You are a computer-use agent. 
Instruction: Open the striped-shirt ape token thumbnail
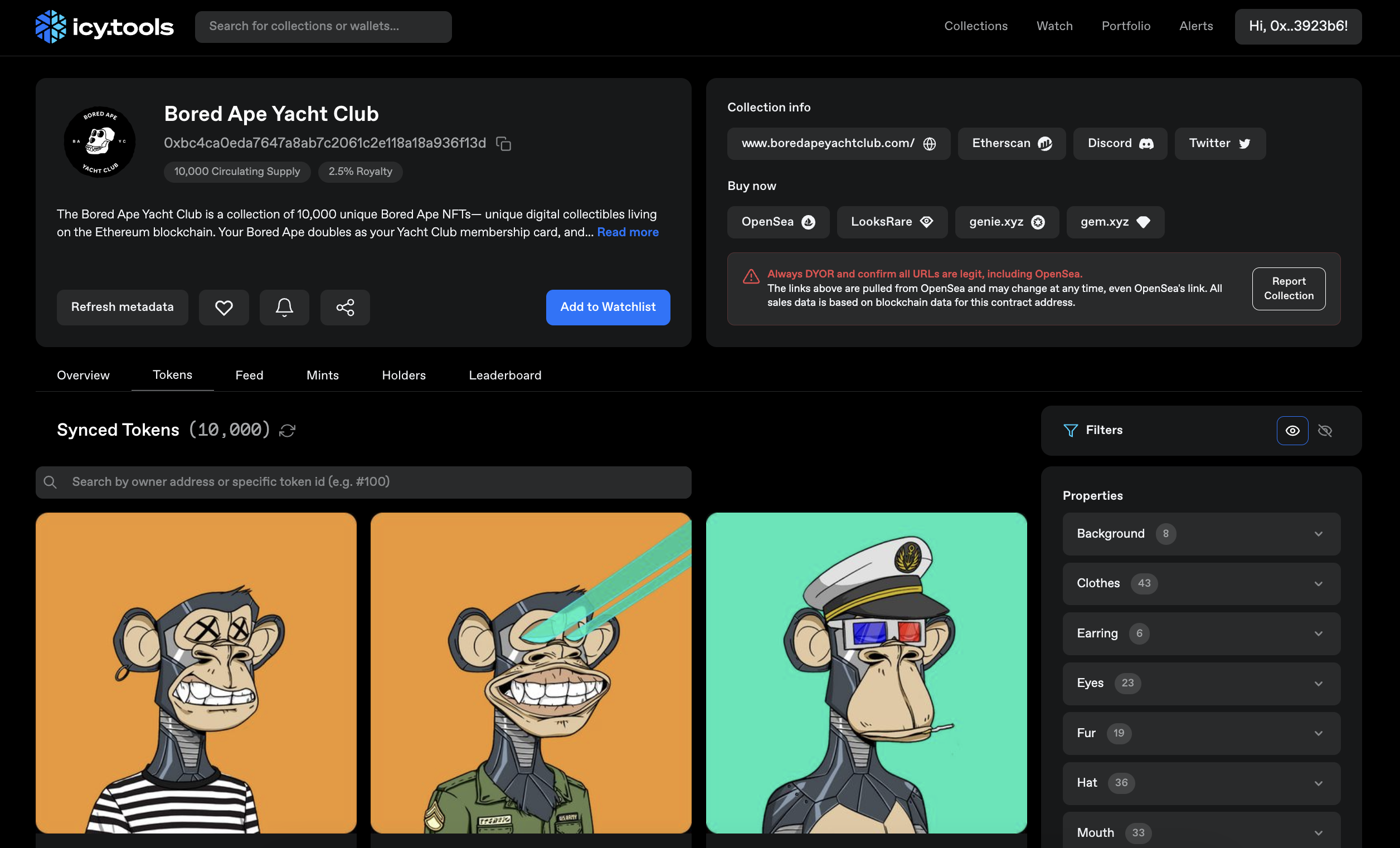tap(196, 673)
